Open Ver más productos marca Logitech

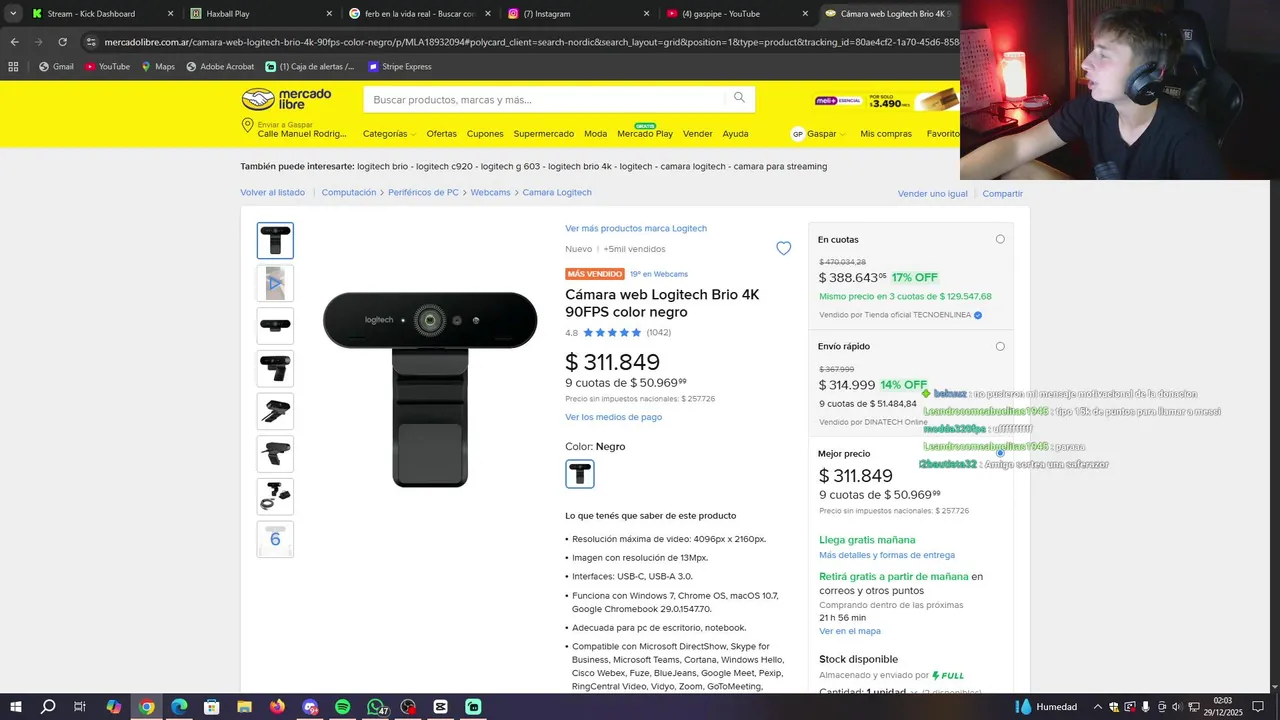pos(636,228)
